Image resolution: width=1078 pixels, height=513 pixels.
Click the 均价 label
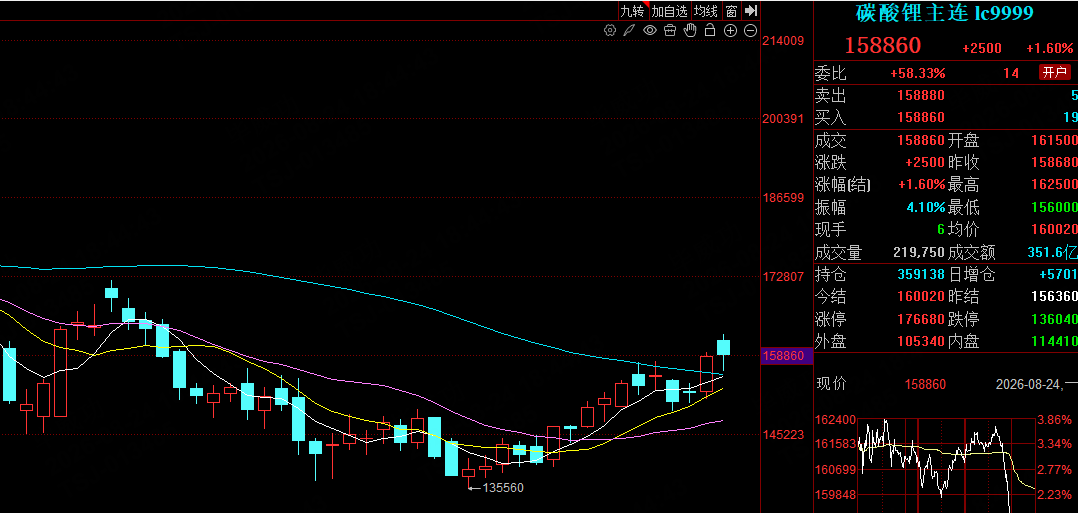pos(963,229)
